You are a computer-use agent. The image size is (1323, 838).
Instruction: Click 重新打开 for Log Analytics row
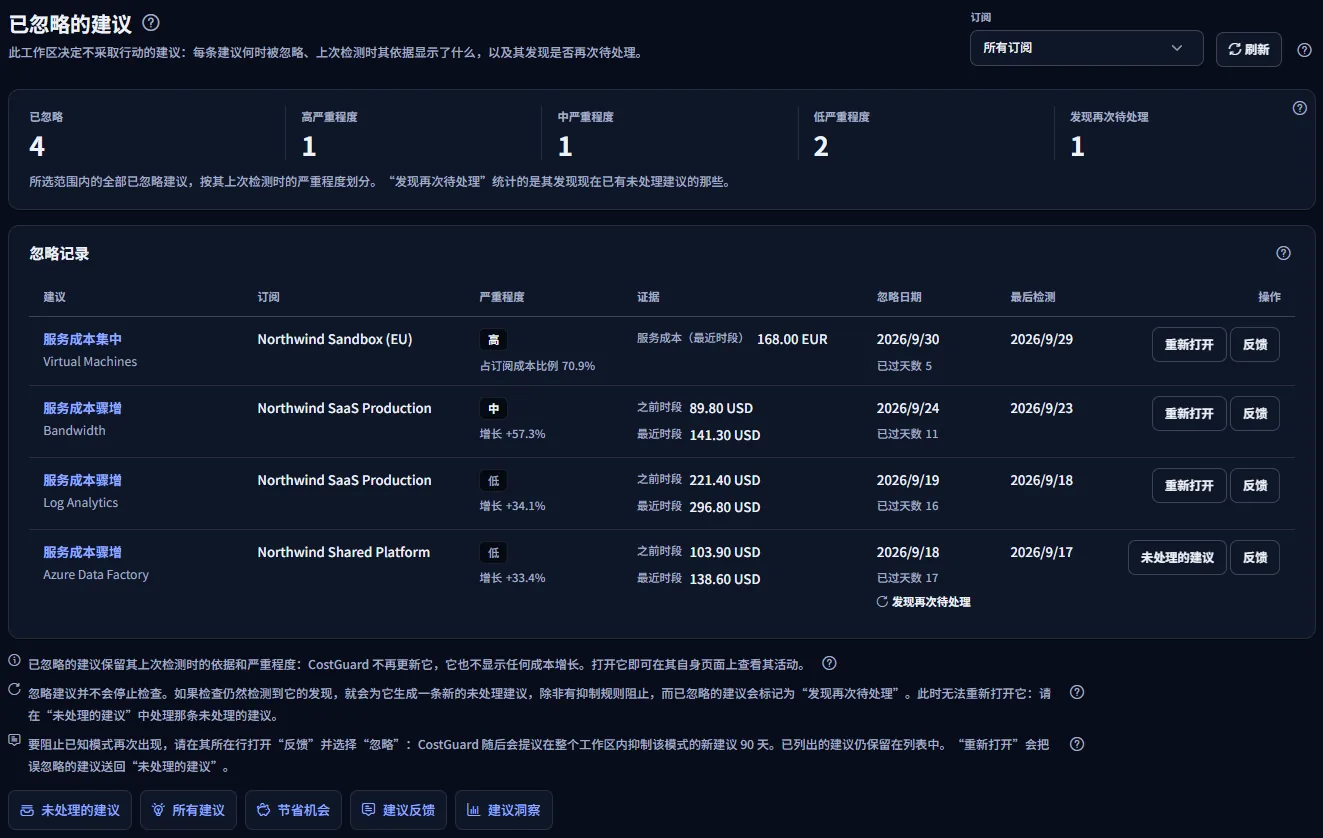point(1189,486)
